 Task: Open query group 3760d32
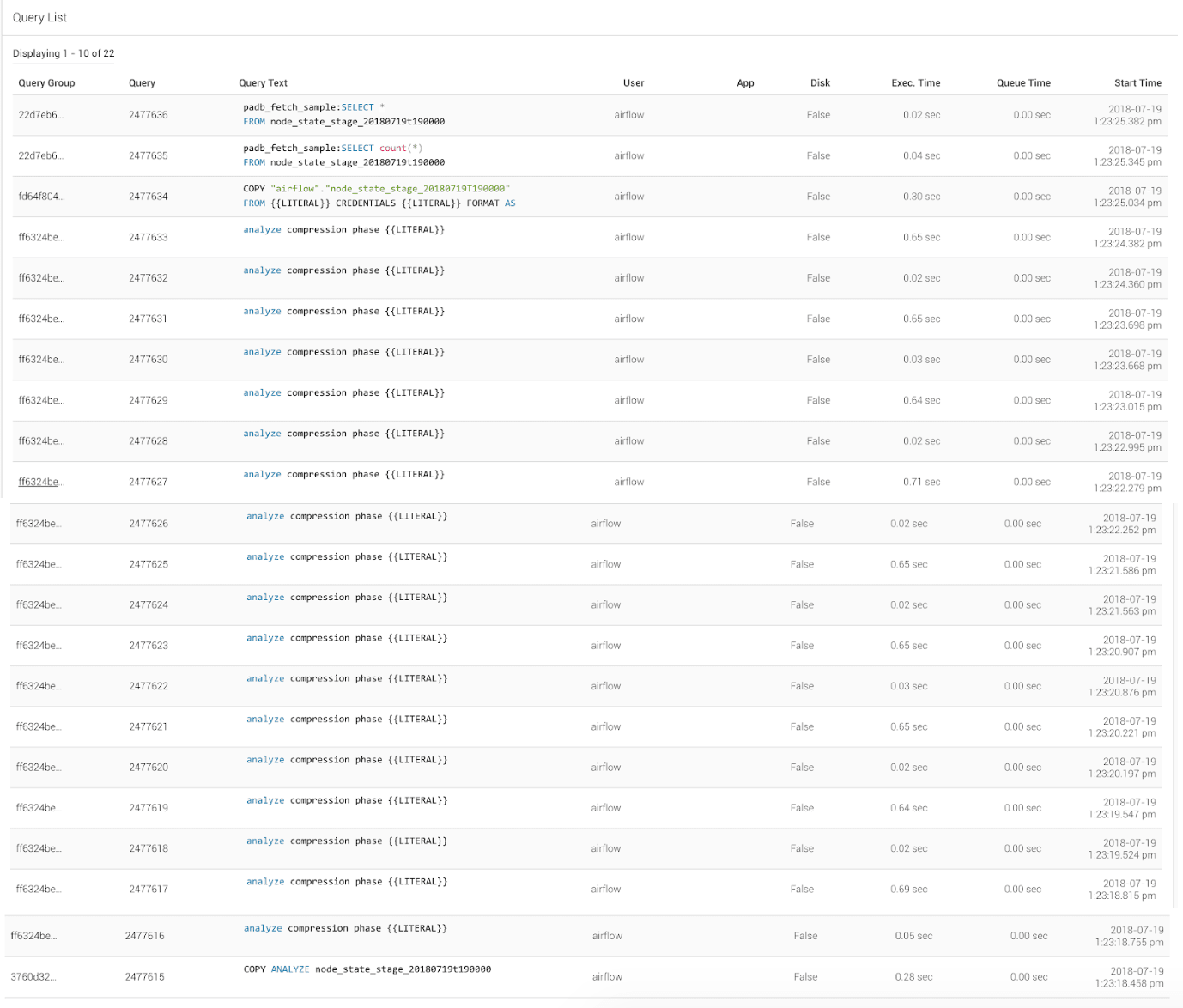point(33,977)
